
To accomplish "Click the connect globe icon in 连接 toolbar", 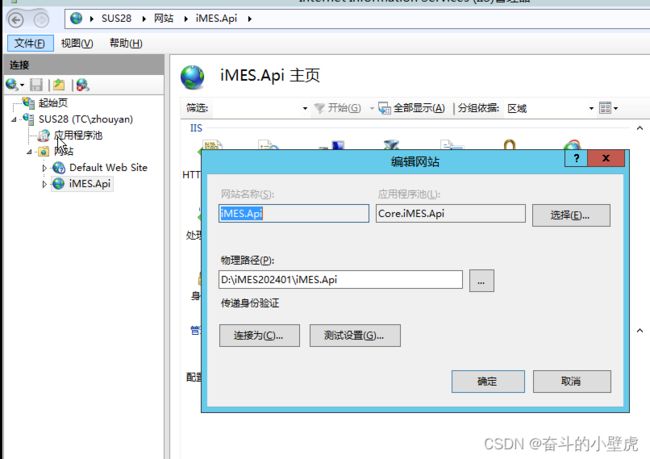I will (12, 85).
